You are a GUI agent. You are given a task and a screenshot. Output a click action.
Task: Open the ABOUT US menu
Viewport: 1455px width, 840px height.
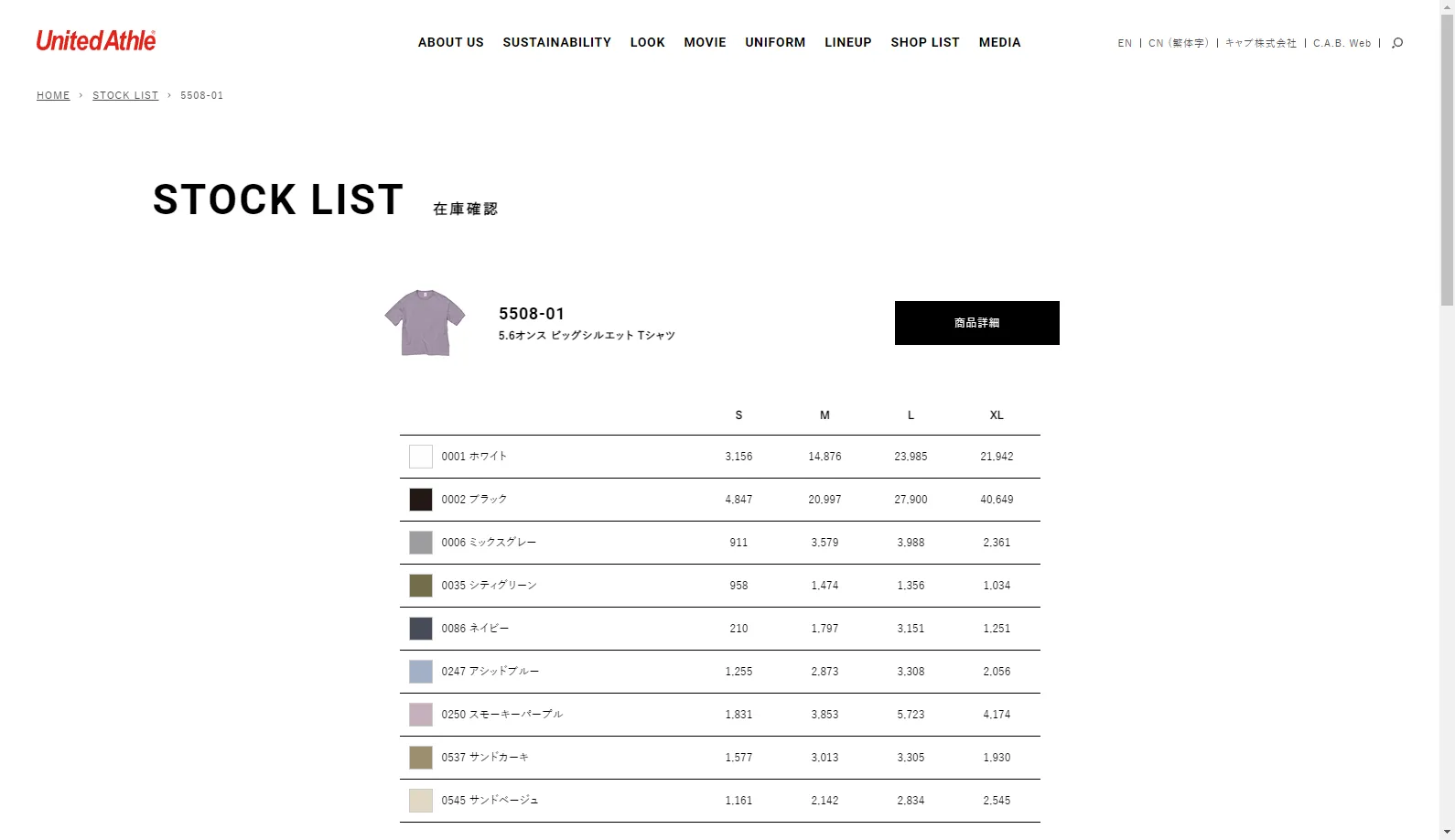451,42
